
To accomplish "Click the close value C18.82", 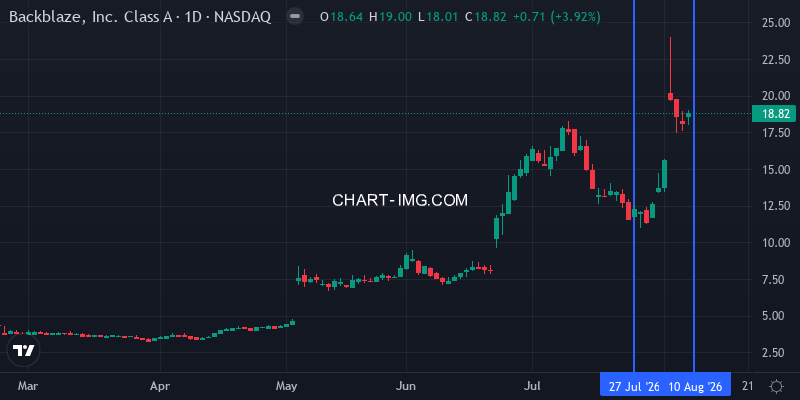I will (x=486, y=17).
